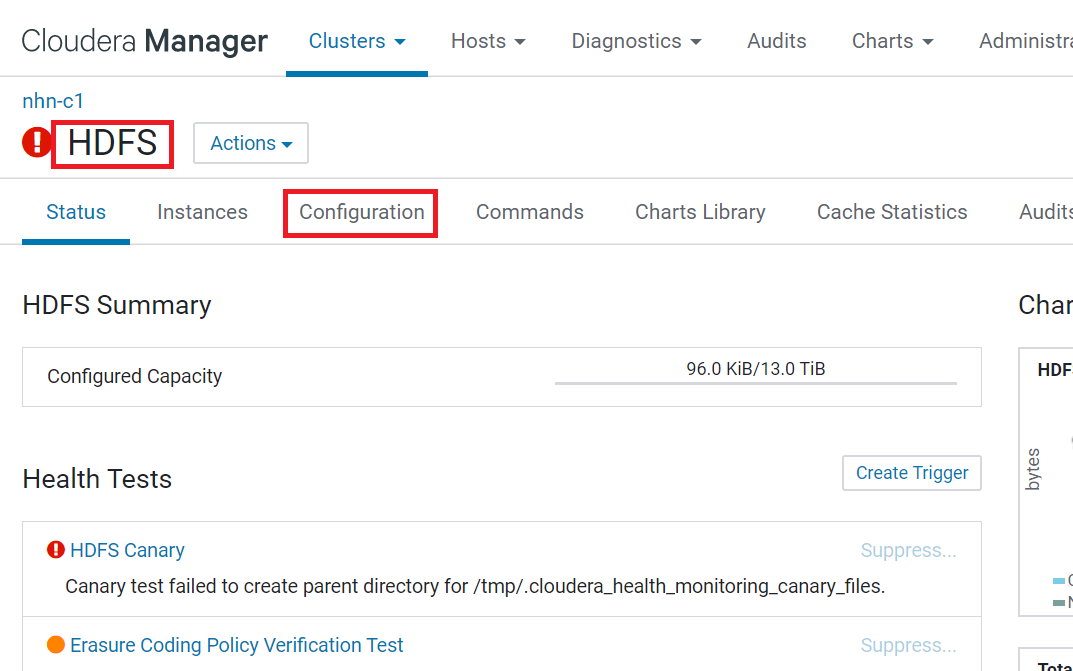Image resolution: width=1073 pixels, height=671 pixels.
Task: Open the nhn-c1 cluster link
Action: [53, 101]
